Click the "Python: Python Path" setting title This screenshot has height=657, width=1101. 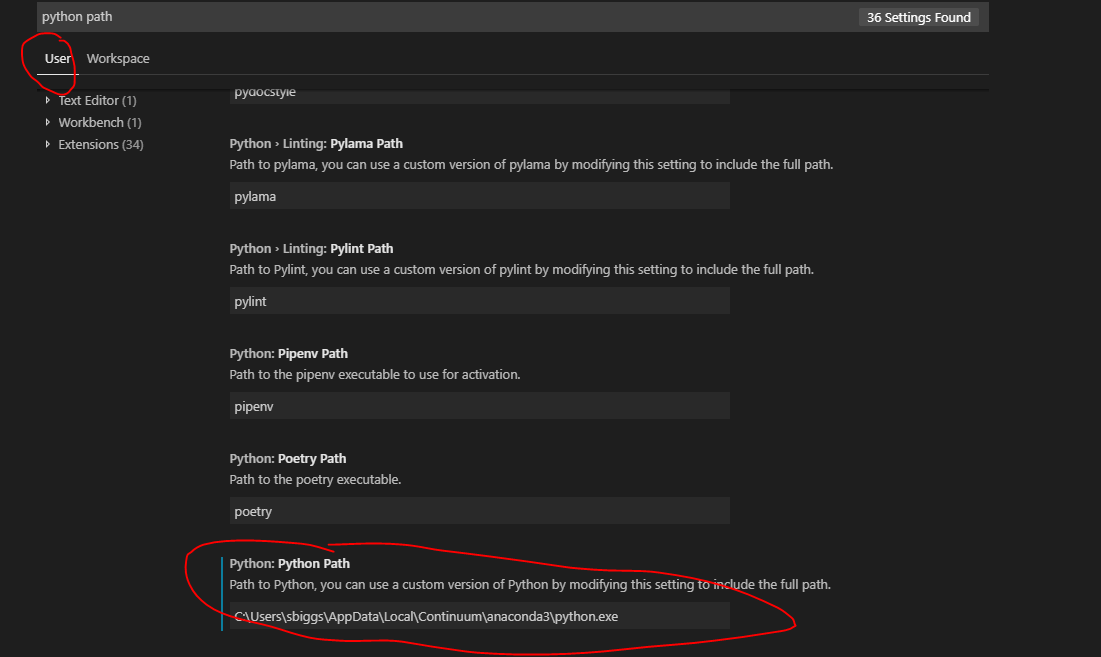pos(289,563)
